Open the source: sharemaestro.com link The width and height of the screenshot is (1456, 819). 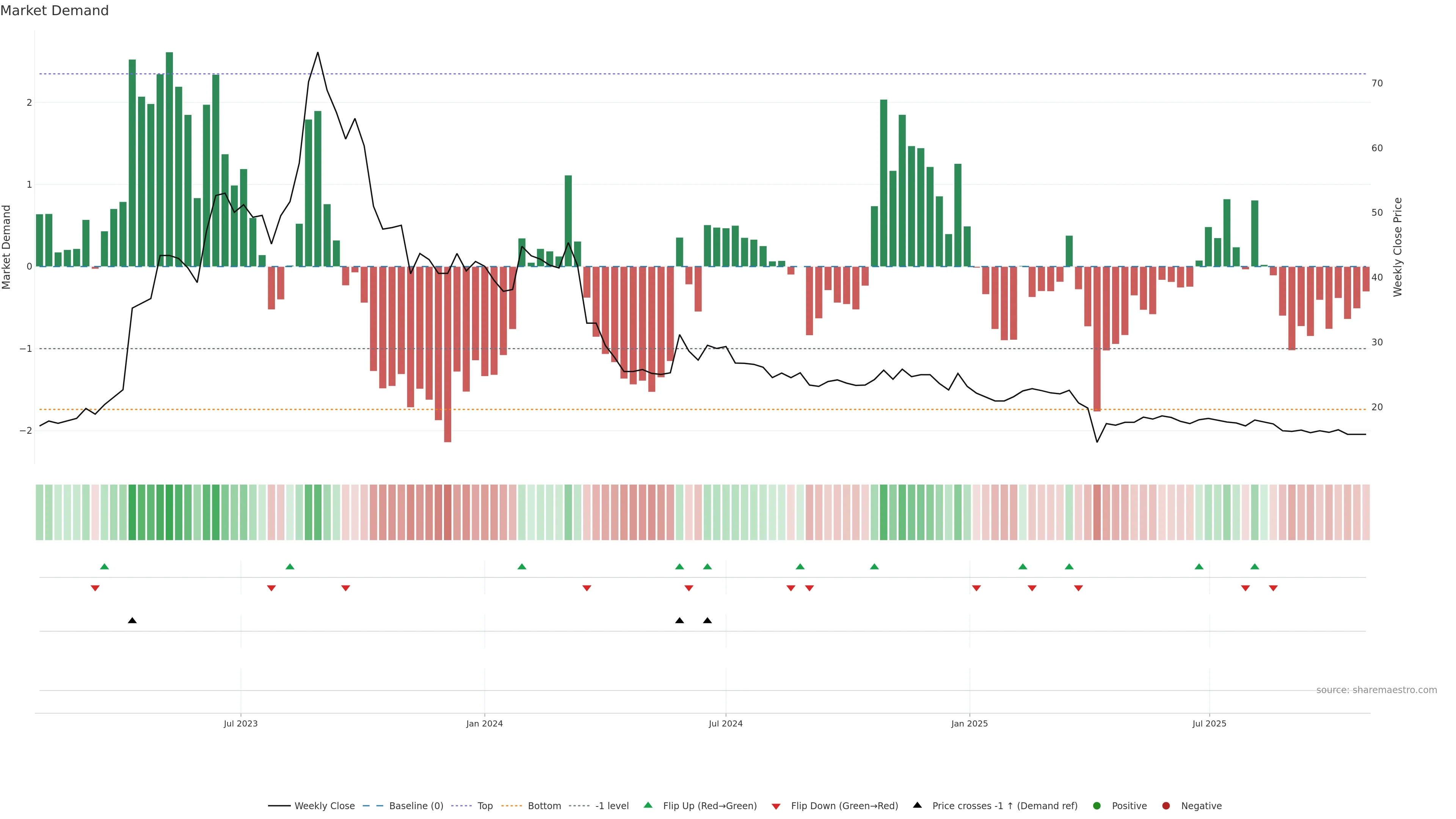(1376, 690)
